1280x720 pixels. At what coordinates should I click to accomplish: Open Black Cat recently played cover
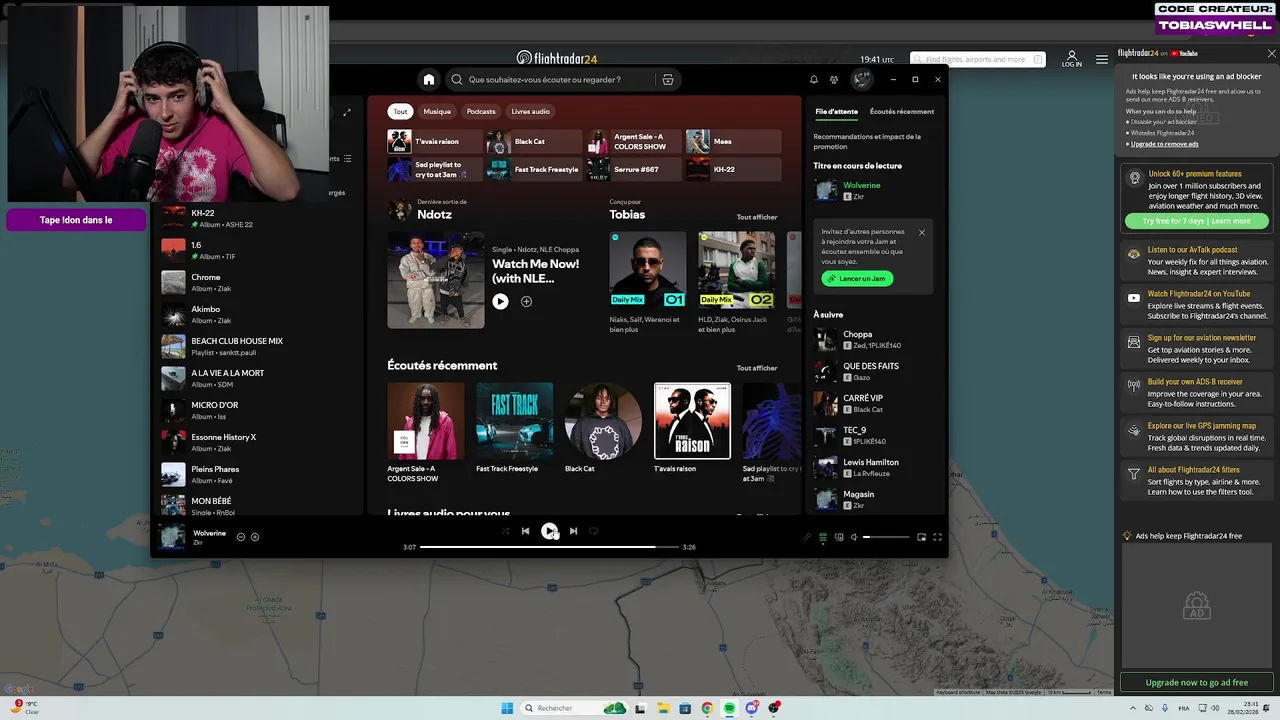[x=604, y=421]
